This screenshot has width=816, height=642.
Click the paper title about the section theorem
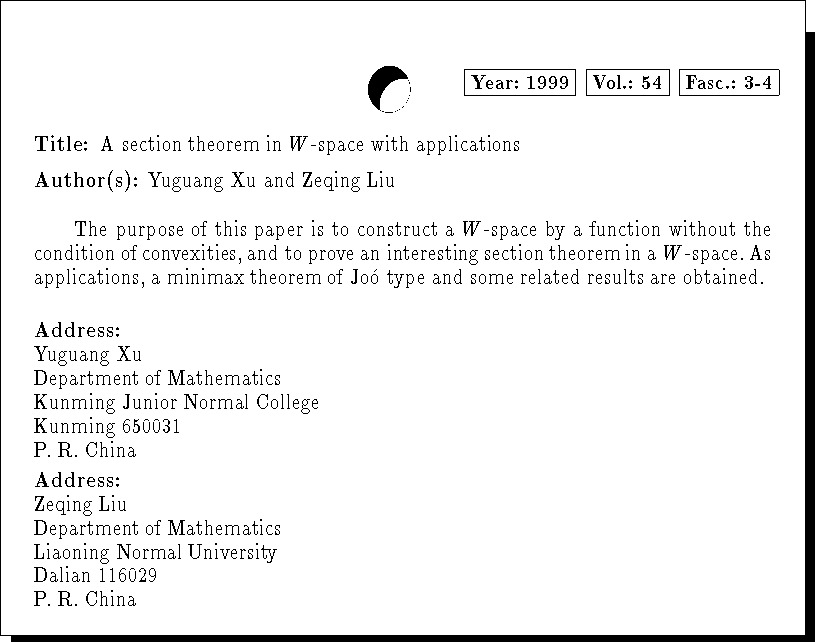click(x=310, y=144)
